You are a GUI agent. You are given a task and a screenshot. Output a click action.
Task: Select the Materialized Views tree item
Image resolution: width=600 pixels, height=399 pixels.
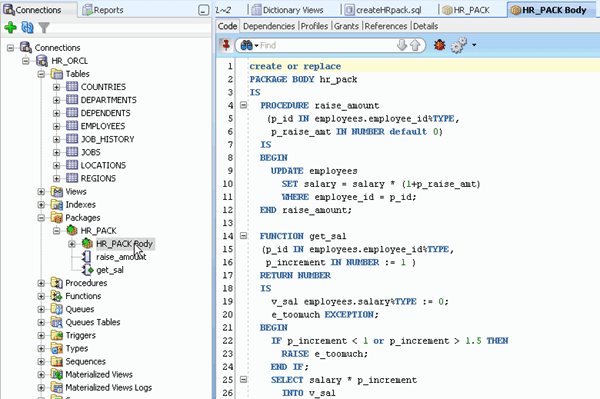click(99, 375)
